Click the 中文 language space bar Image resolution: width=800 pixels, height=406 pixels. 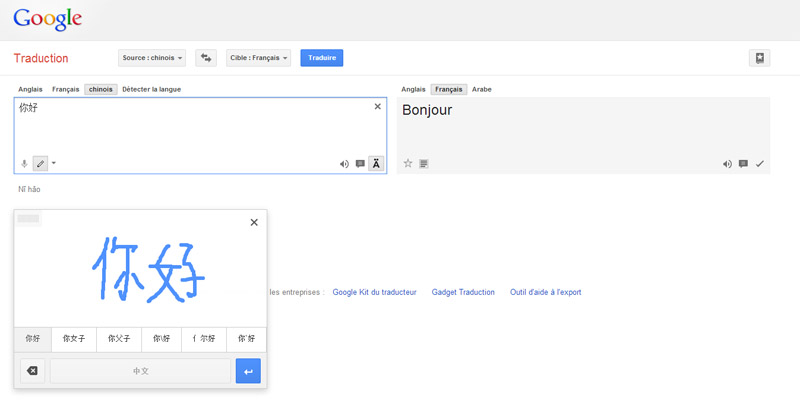140,371
